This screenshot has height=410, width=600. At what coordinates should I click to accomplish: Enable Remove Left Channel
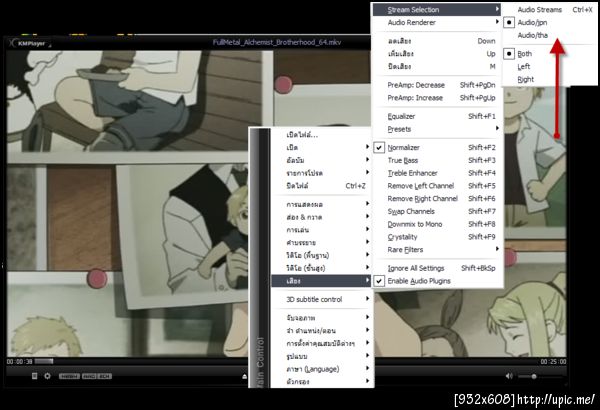point(437,186)
